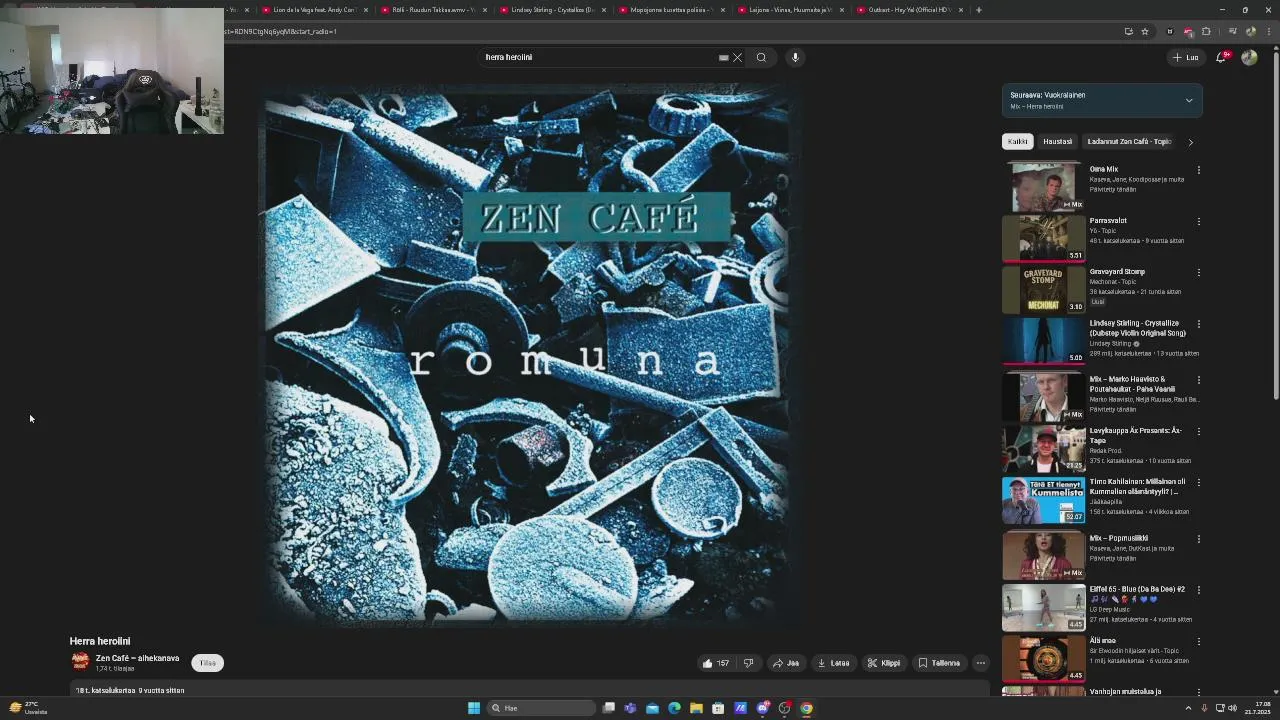Open options menu for Graveyard Stomp
Image resolution: width=1280 pixels, height=720 pixels.
1198,272
